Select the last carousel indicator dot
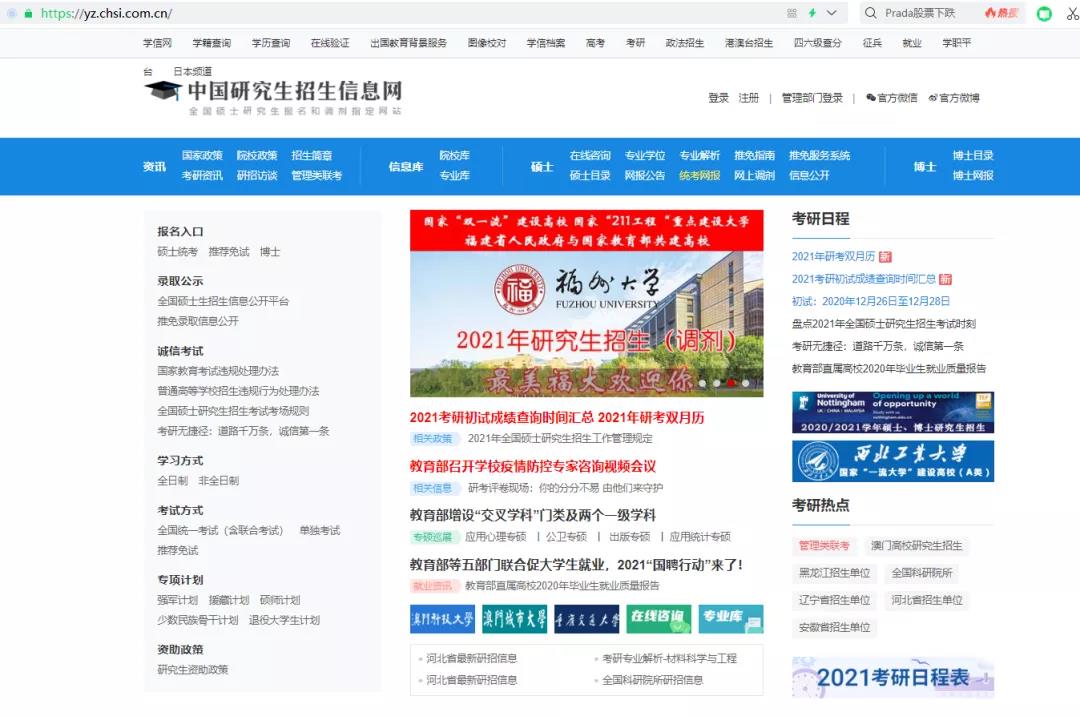This screenshot has width=1080, height=716. pyautogui.click(x=745, y=383)
